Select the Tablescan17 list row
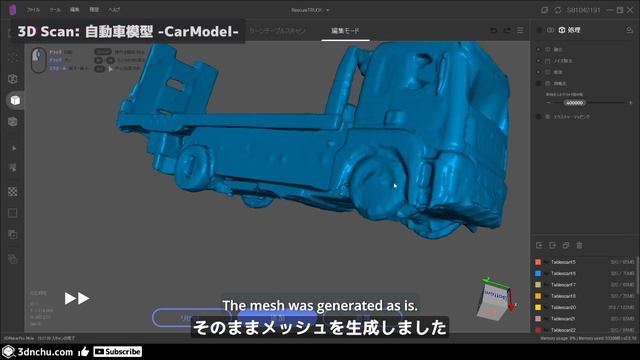The height and width of the screenshot is (360, 640). [x=584, y=285]
